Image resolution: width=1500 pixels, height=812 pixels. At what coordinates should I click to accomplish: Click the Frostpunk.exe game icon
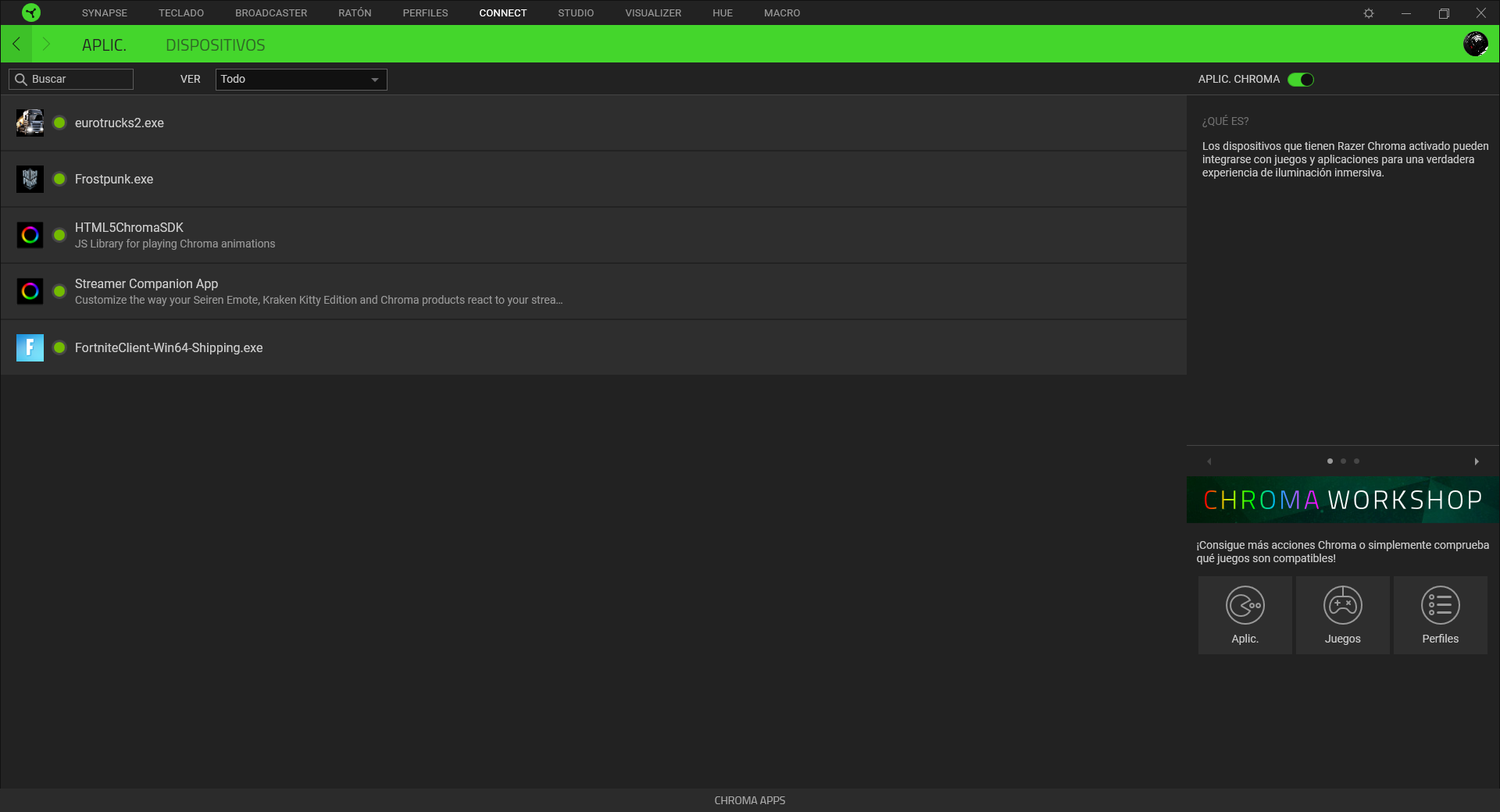coord(30,179)
